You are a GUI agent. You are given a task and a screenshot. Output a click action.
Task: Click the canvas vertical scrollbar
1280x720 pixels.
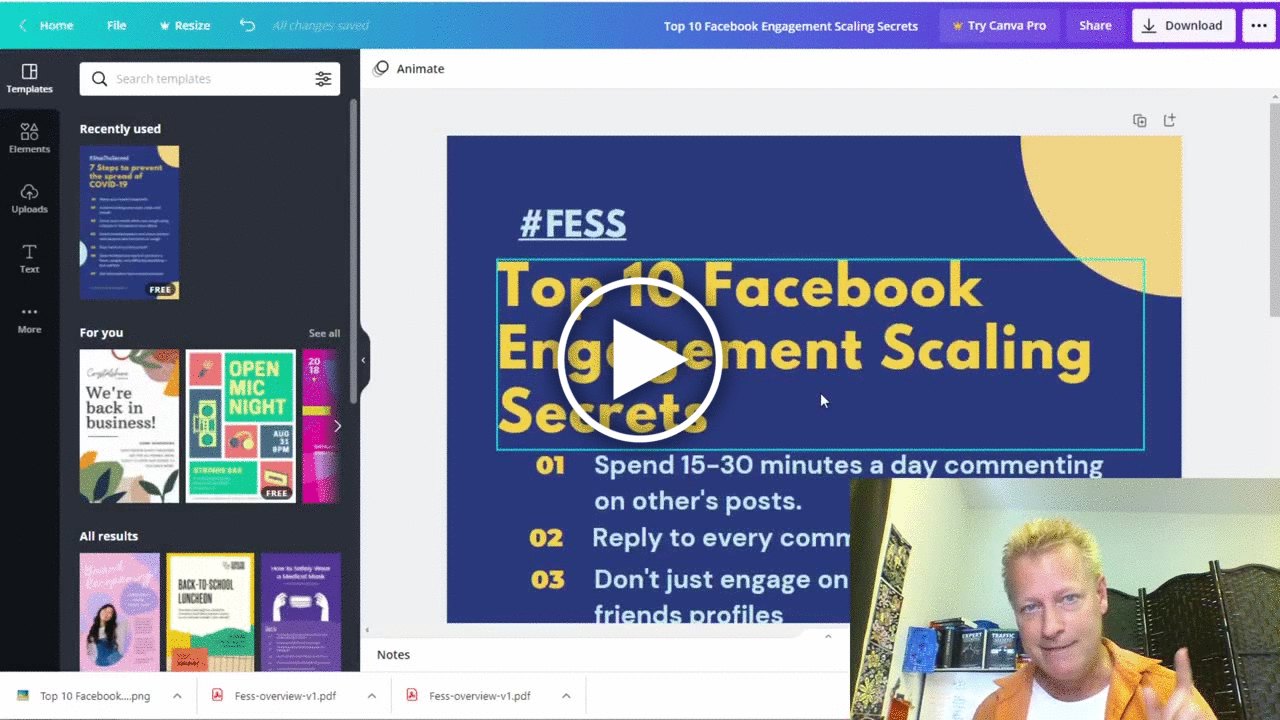[1275, 210]
